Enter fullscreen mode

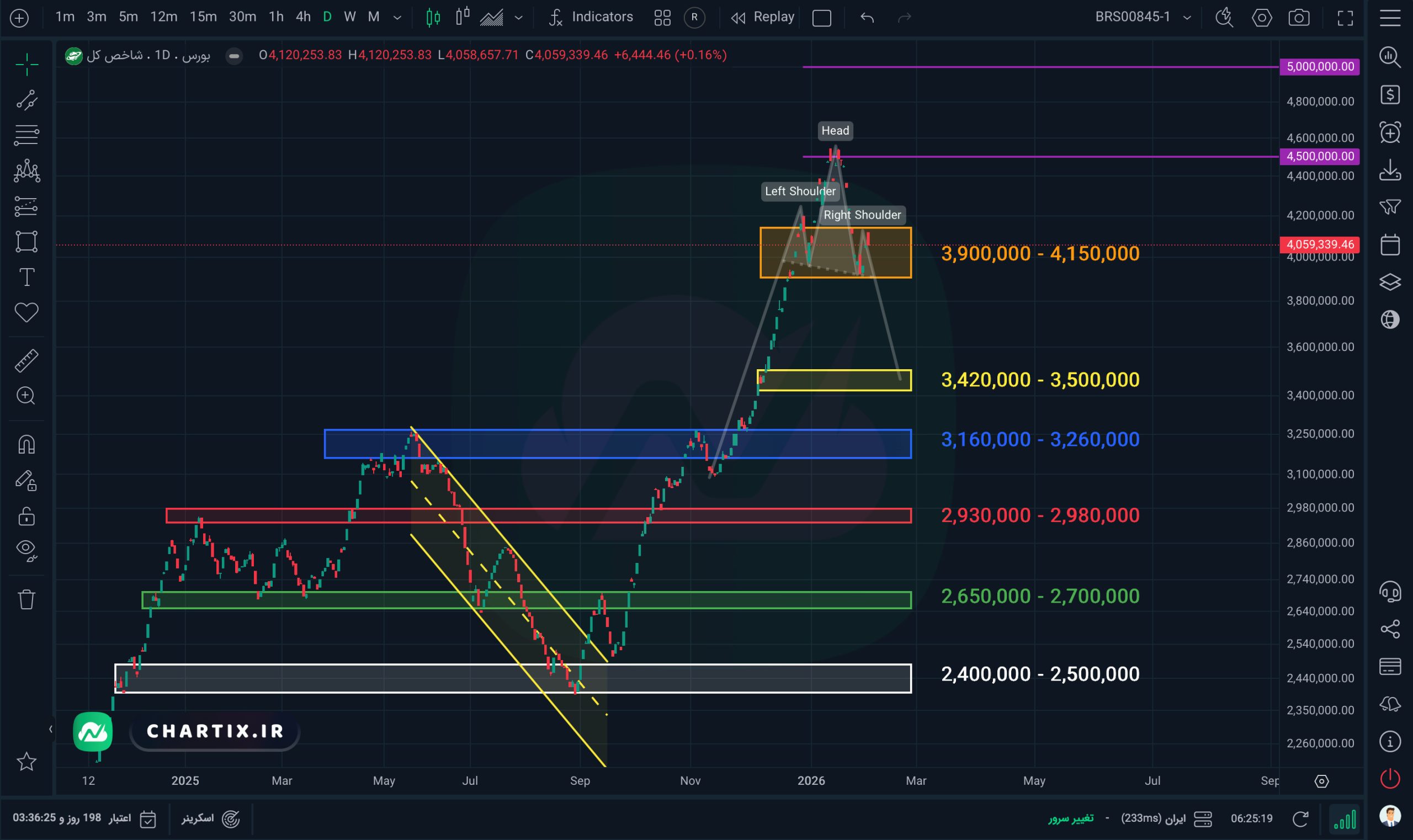(x=1345, y=18)
